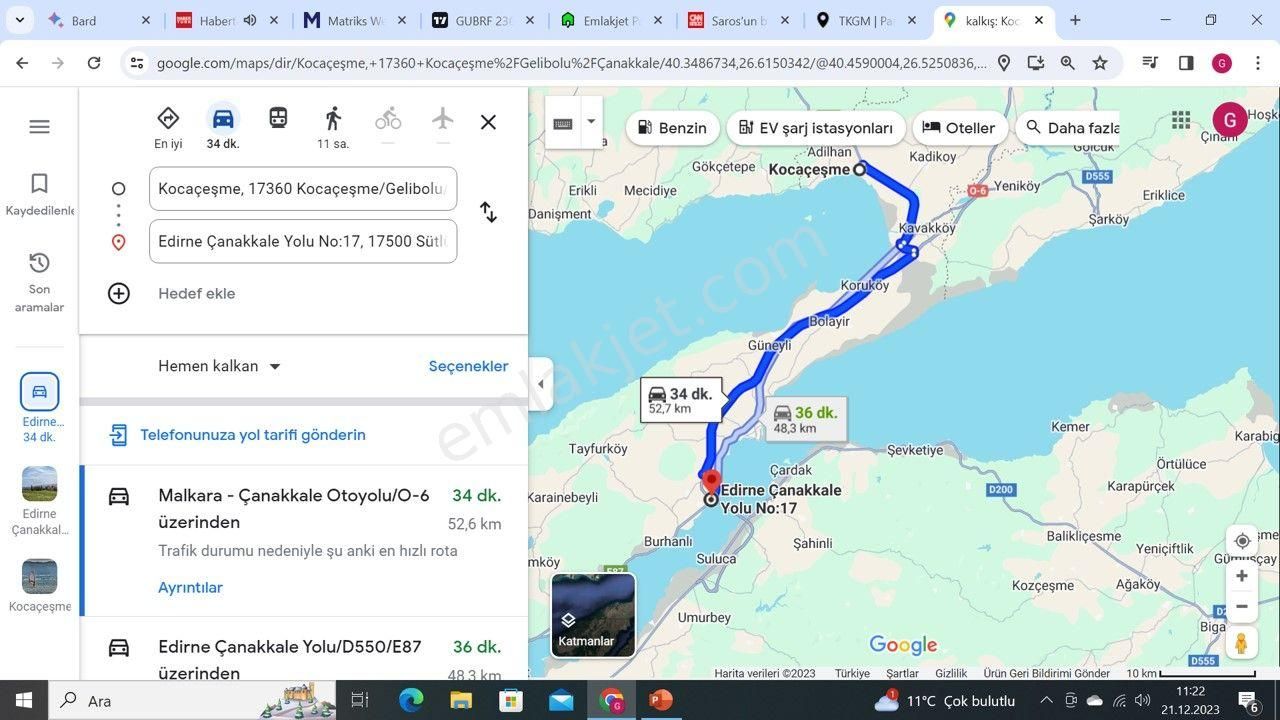Open the Edirne 34 dk. sidebar shortcut
Screen dimensions: 1280x720
[x=39, y=408]
